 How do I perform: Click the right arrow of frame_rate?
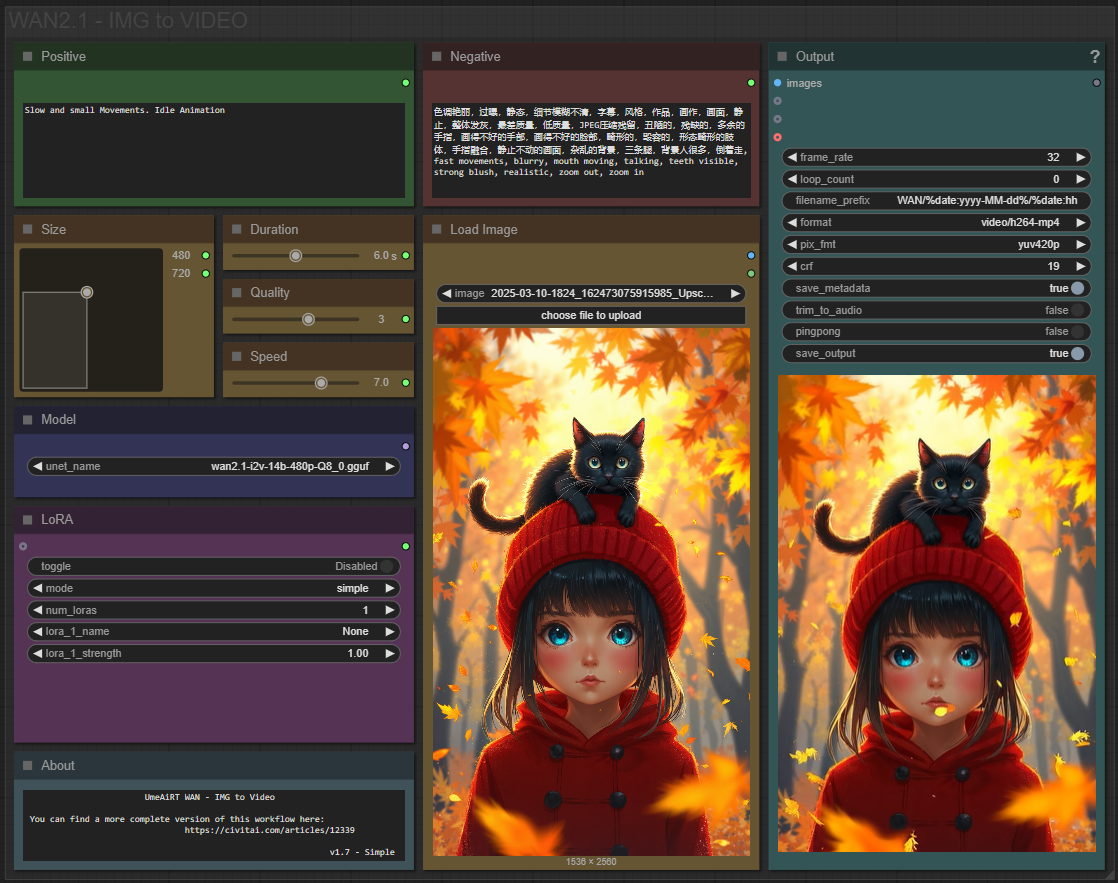point(1080,157)
